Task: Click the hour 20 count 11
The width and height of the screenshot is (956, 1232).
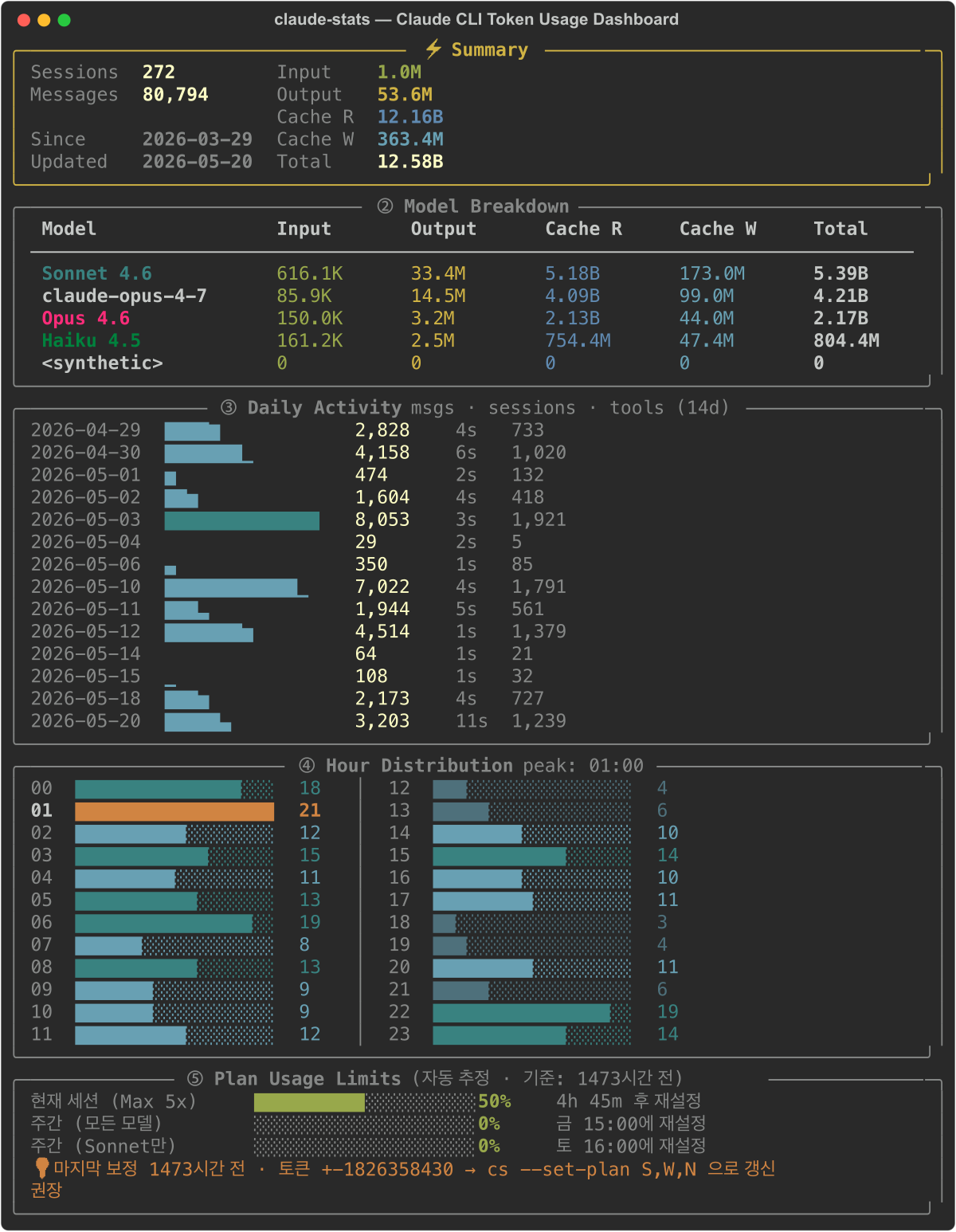Action: click(668, 967)
